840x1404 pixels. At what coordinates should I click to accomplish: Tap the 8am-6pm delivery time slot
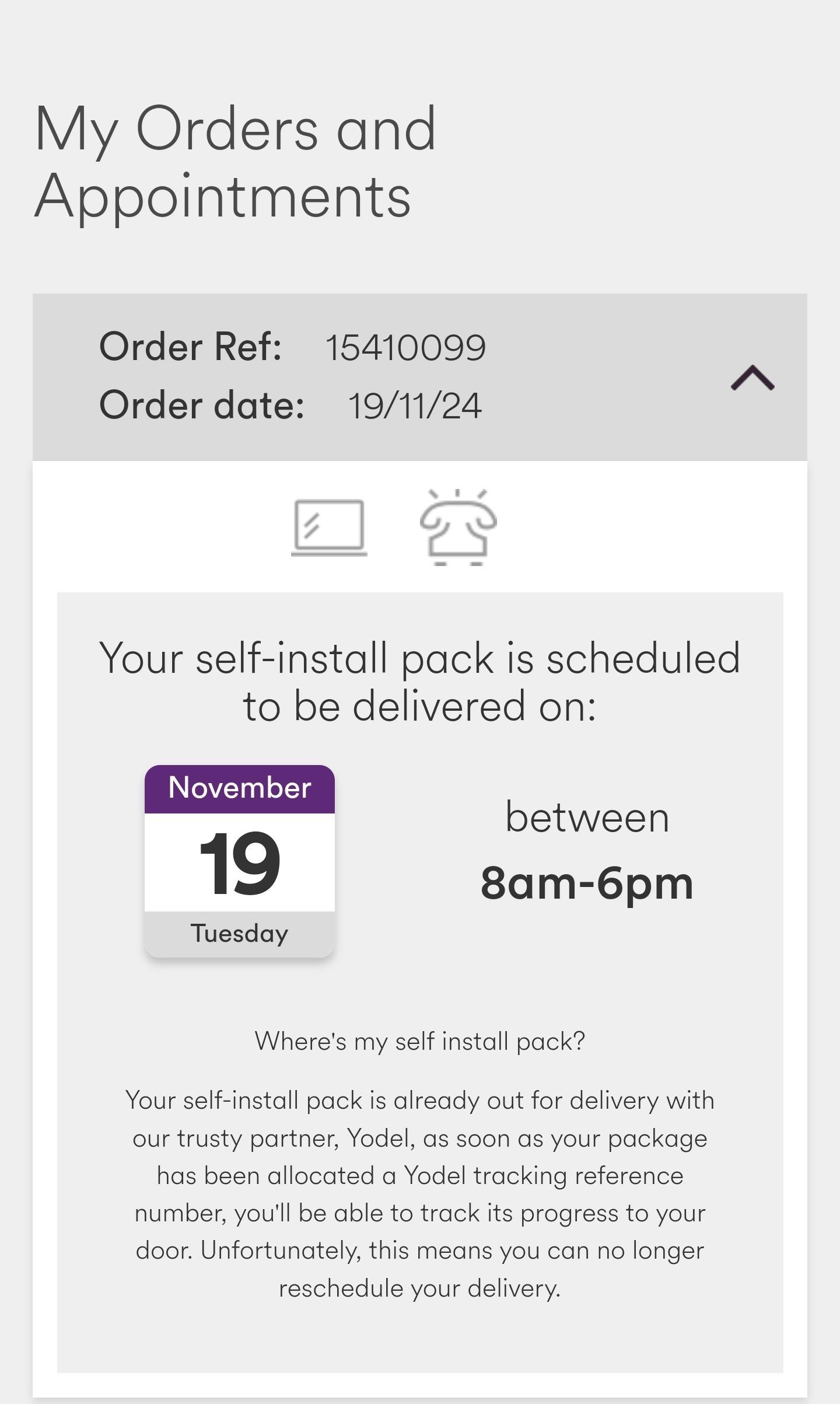pos(587,883)
